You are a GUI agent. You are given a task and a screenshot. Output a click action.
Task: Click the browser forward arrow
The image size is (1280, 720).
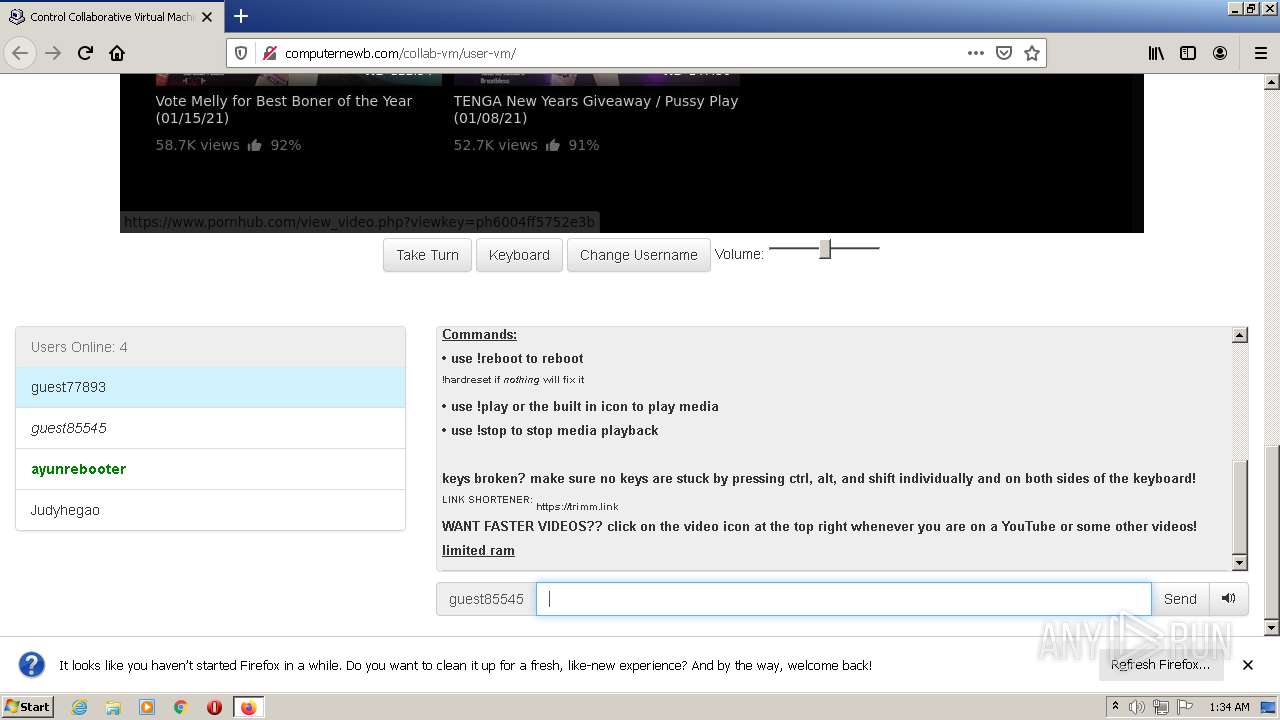[53, 53]
